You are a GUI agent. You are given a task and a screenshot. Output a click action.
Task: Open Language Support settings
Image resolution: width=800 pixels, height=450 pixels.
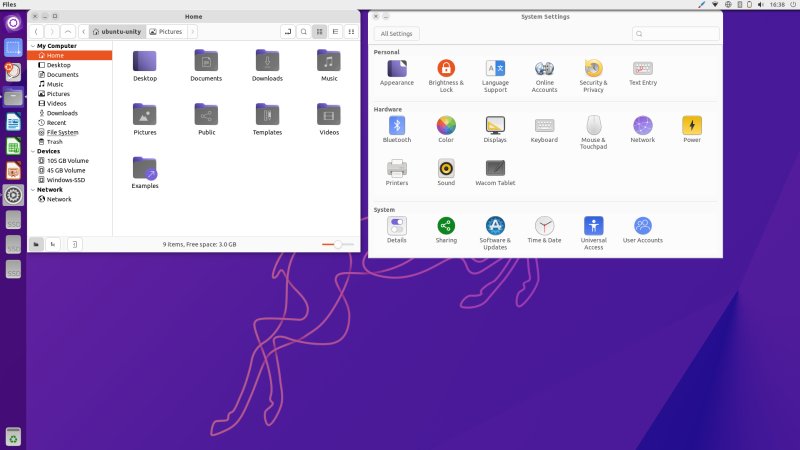point(495,76)
